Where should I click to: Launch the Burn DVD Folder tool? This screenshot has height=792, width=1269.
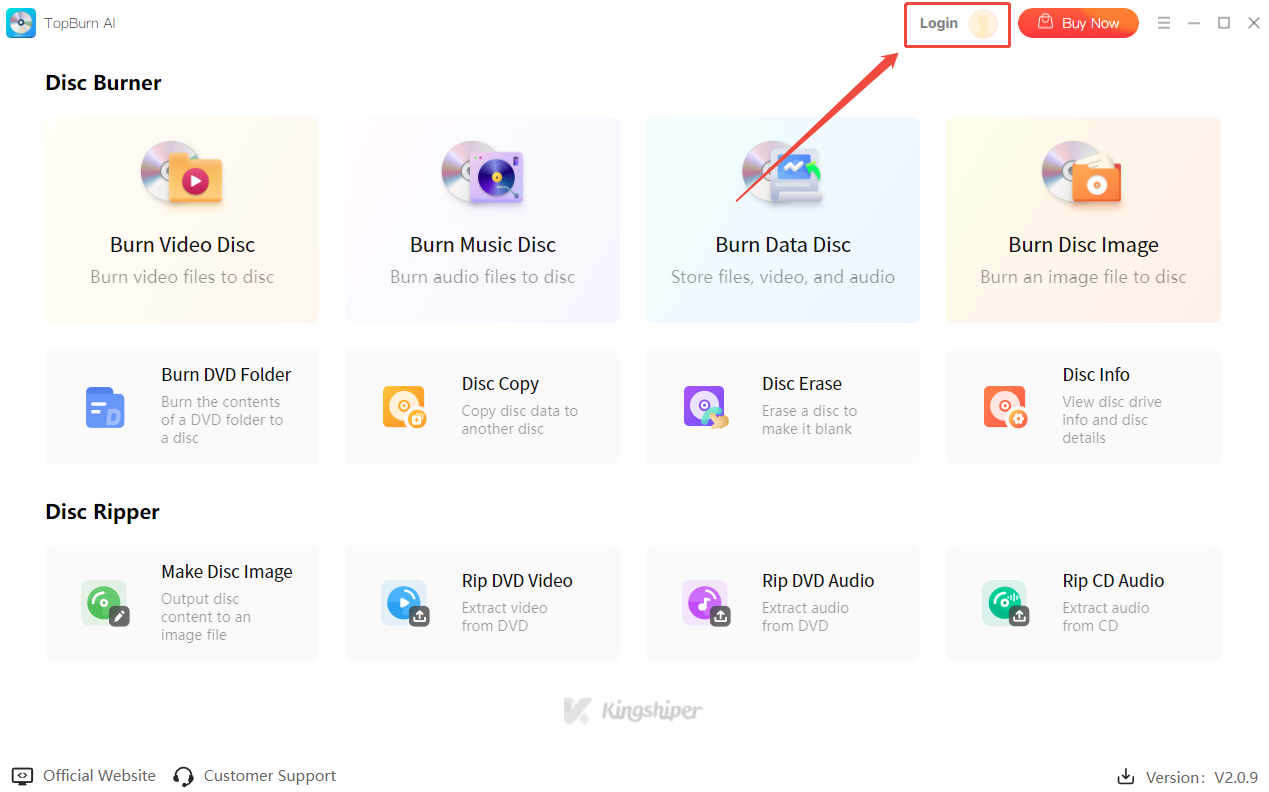coord(182,406)
